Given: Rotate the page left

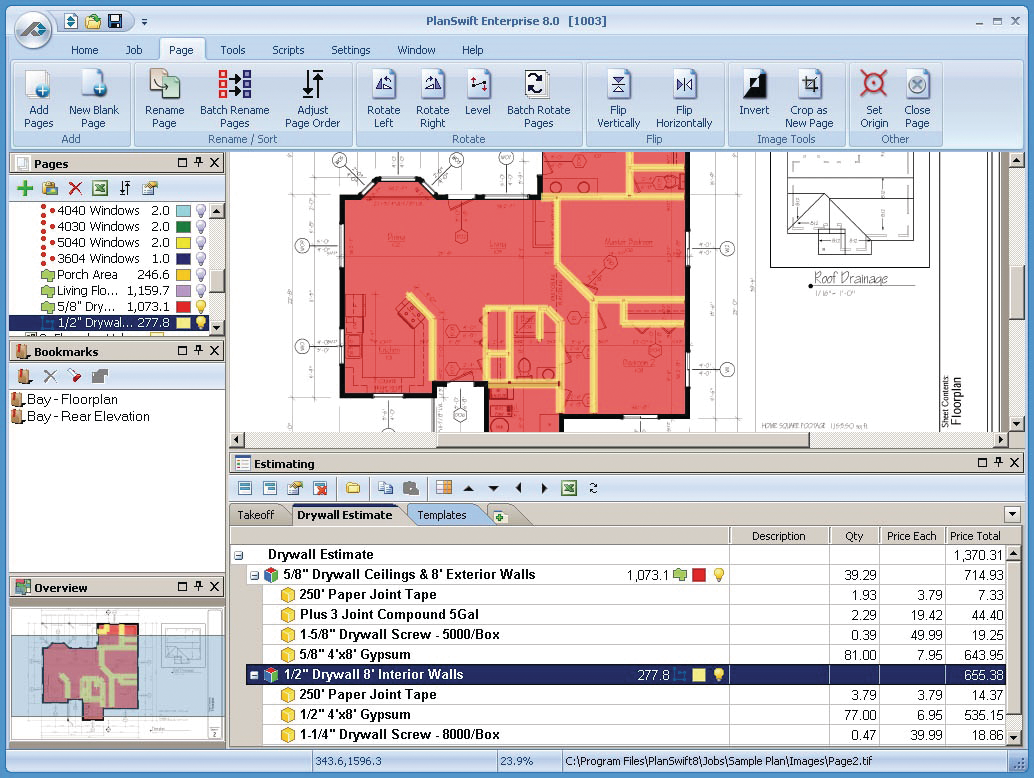Looking at the screenshot, I should click(x=384, y=99).
